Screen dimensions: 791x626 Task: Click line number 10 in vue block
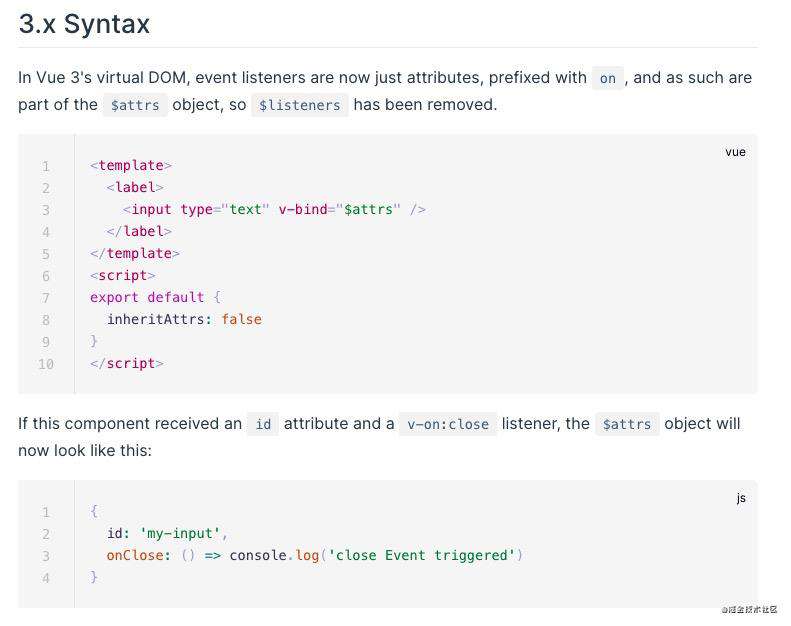click(46, 364)
